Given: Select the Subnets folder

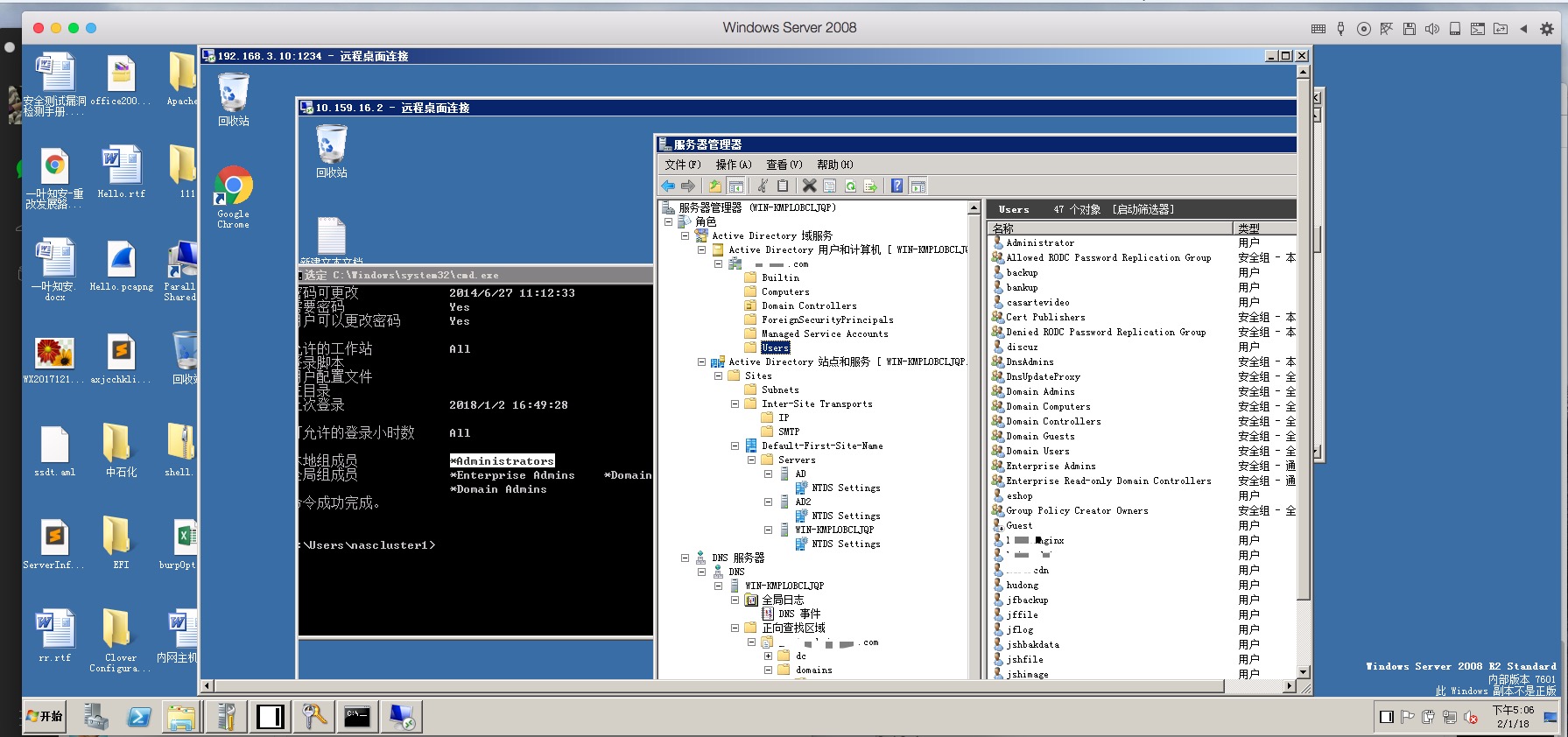Looking at the screenshot, I should [780, 390].
